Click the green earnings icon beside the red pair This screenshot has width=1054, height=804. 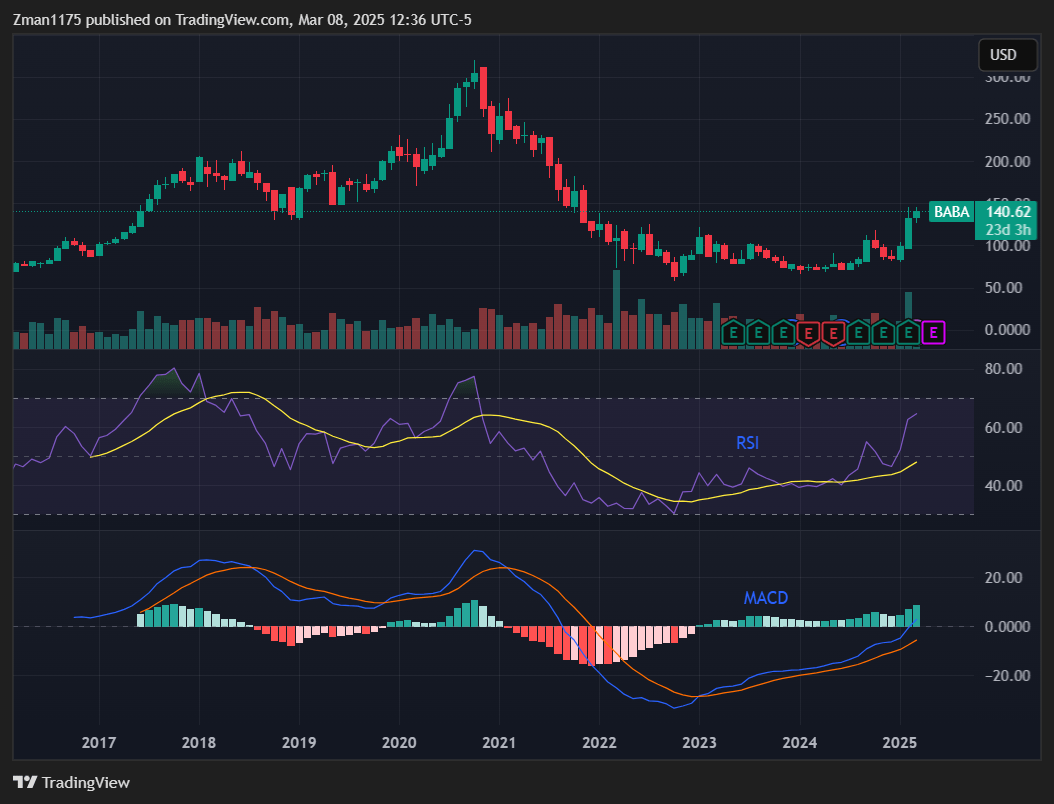click(858, 331)
